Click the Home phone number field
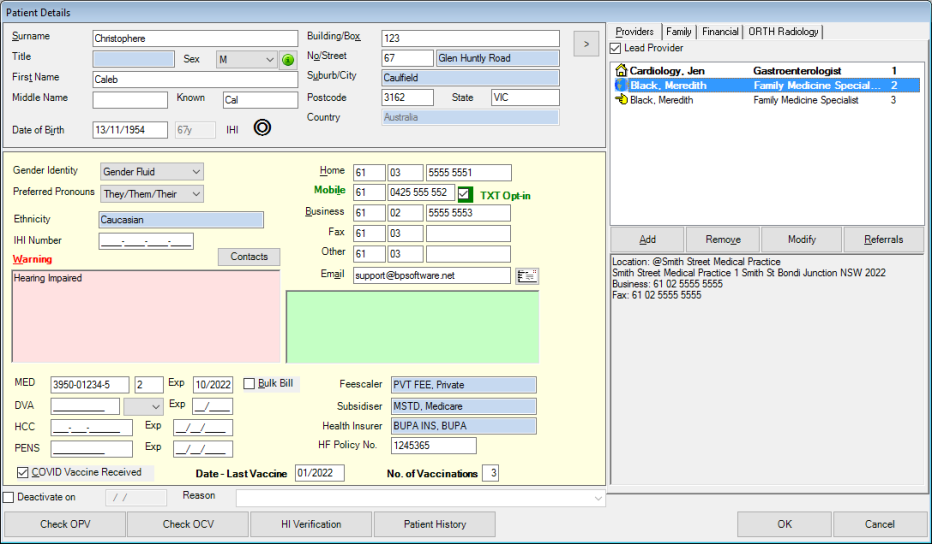 click(468, 173)
